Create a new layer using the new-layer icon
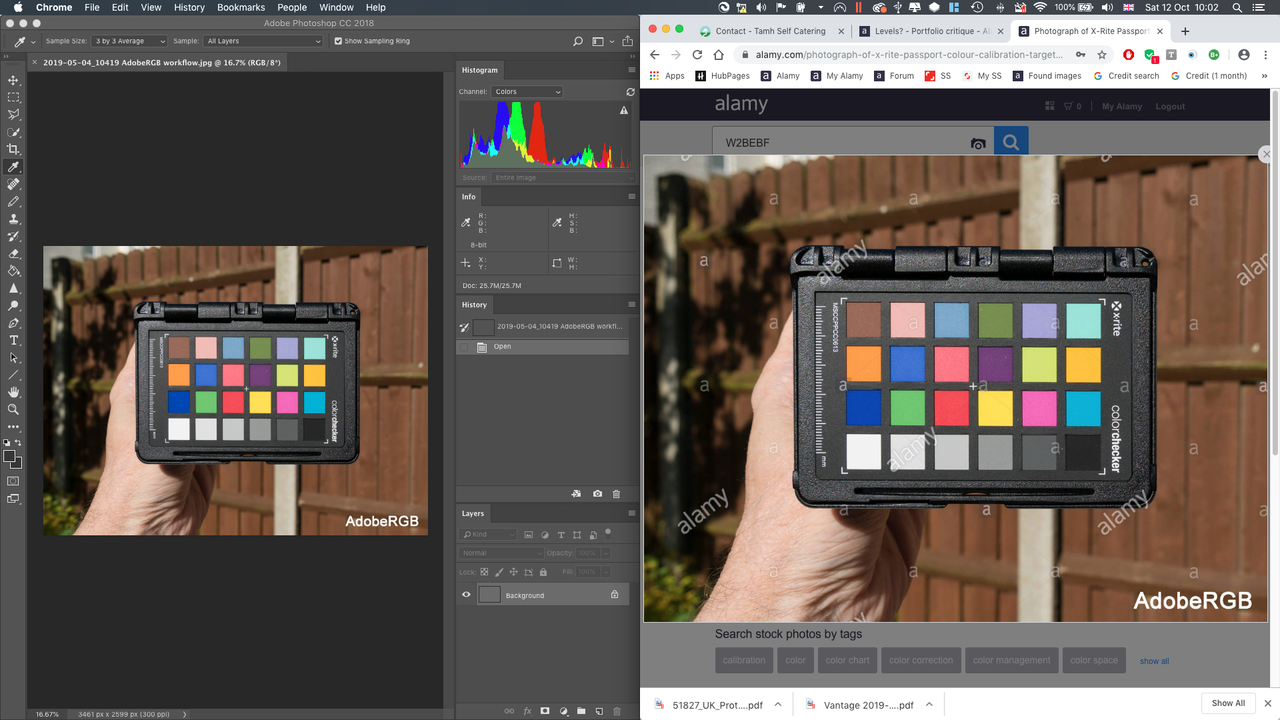 point(597,711)
